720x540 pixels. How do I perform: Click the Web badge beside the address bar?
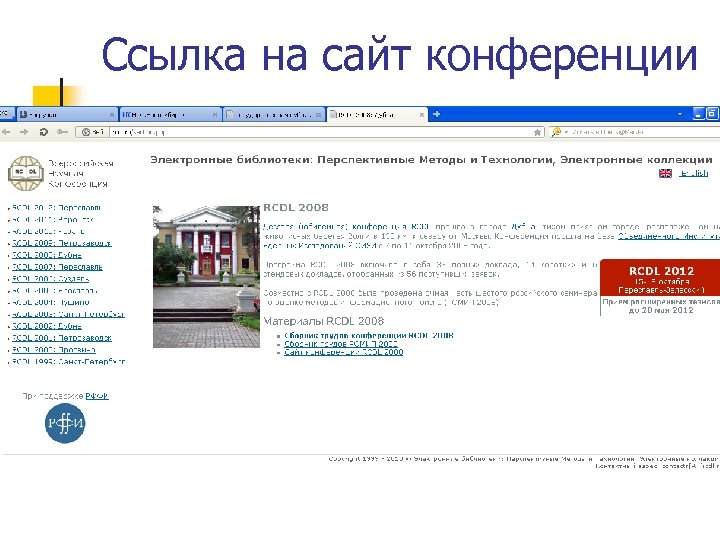point(92,132)
